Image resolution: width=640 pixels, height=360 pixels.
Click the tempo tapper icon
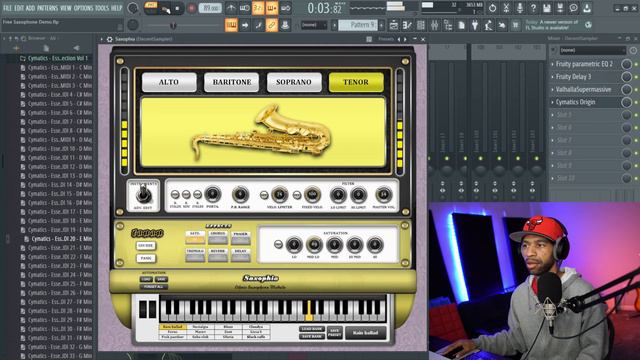coord(489,25)
